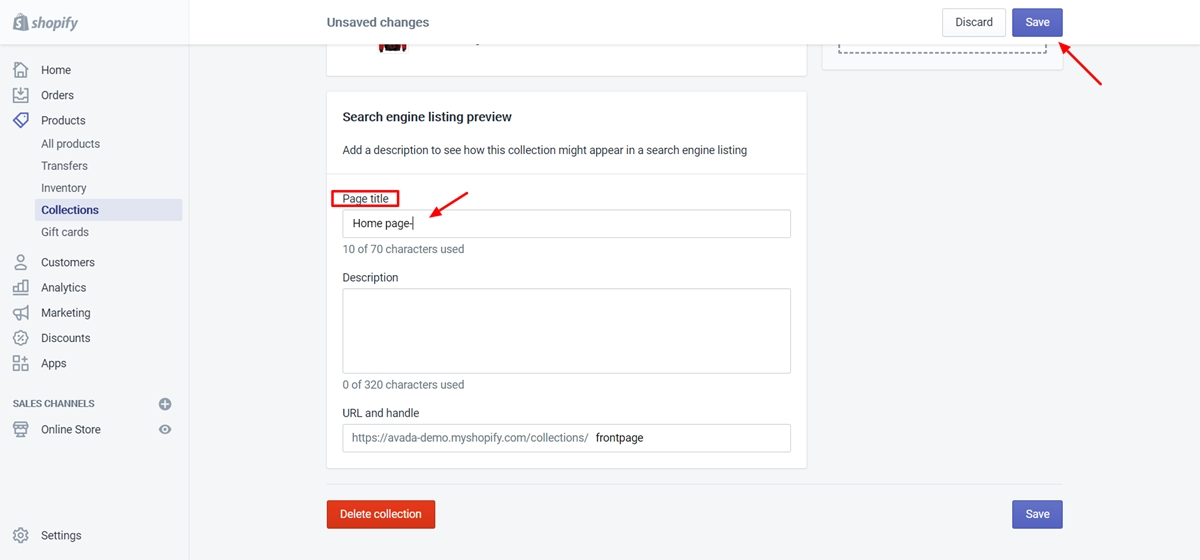View online store via eye icon

[x=165, y=429]
